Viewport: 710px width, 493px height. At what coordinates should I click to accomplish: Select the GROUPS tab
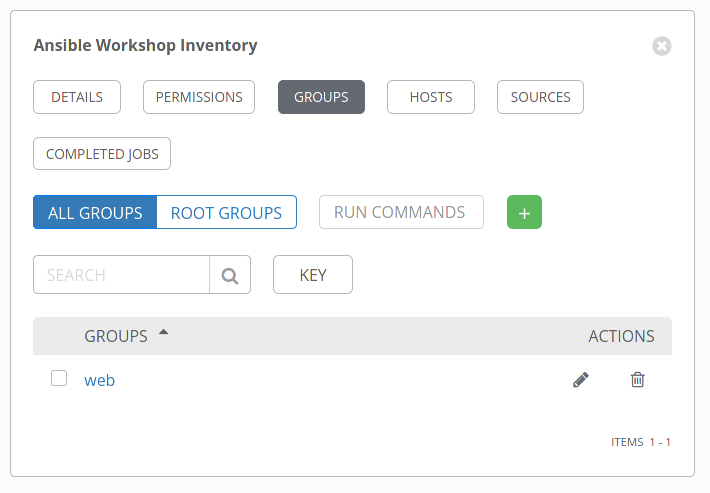321,97
